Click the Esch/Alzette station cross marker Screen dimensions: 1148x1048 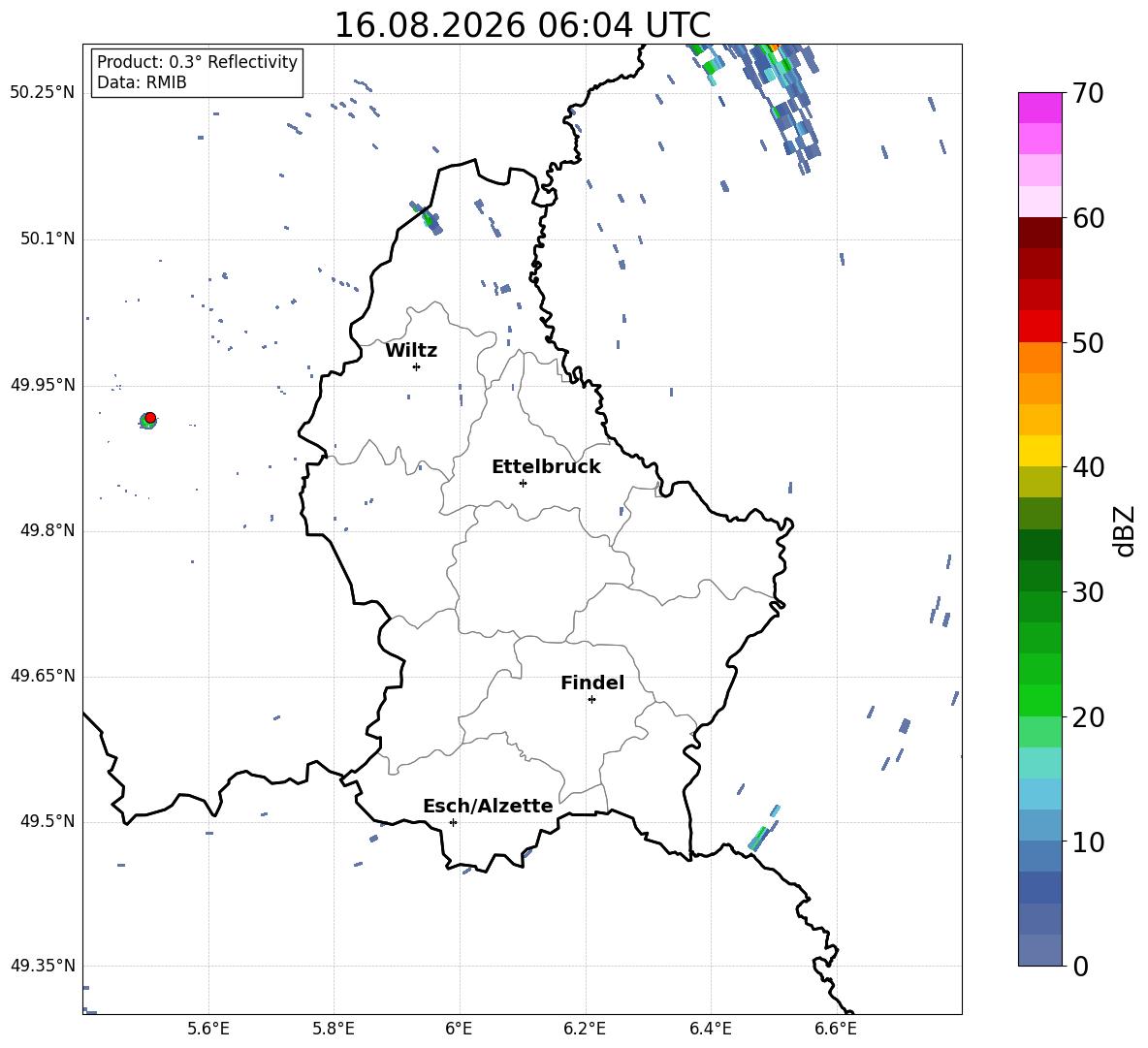(x=453, y=822)
